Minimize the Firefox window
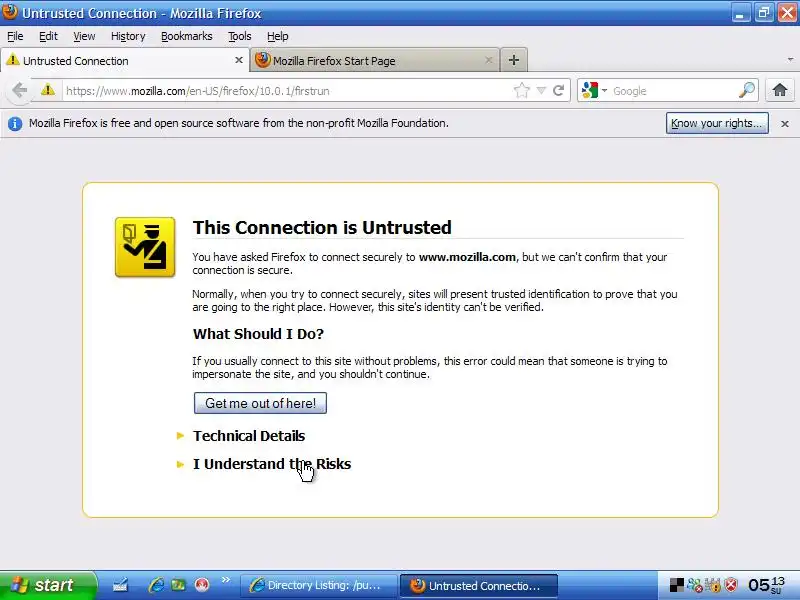Screen dimensions: 800x600 [x=740, y=13]
